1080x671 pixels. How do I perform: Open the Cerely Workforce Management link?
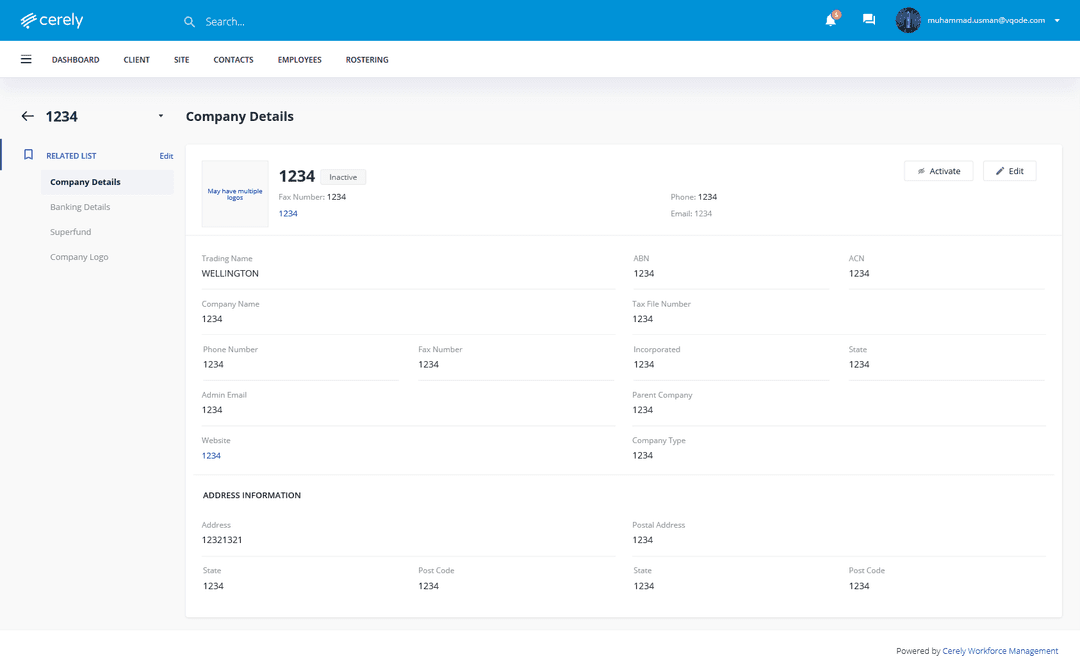pyautogui.click(x=1000, y=650)
